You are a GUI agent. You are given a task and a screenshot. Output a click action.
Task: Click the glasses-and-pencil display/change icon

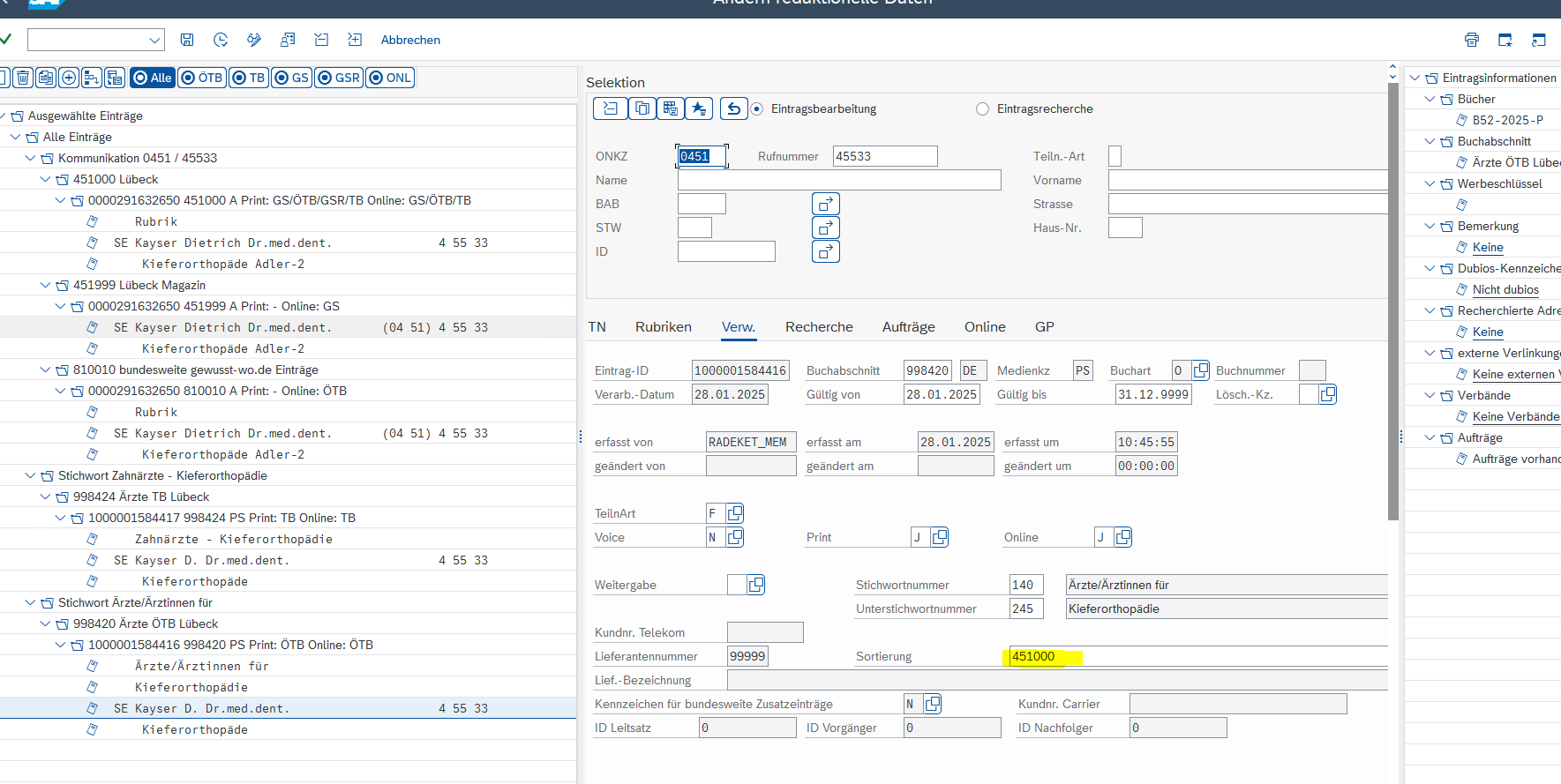coord(254,40)
